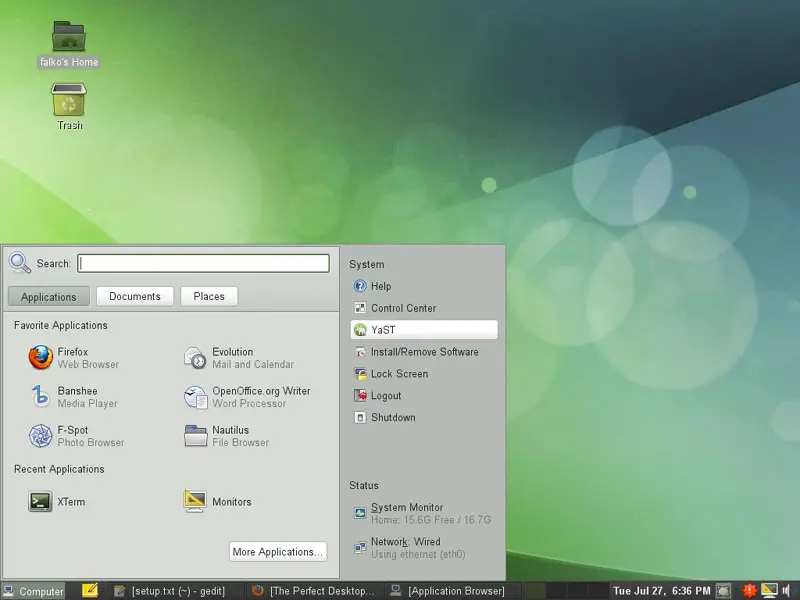
Task: Launch YaST from the System list
Action: (x=424, y=330)
